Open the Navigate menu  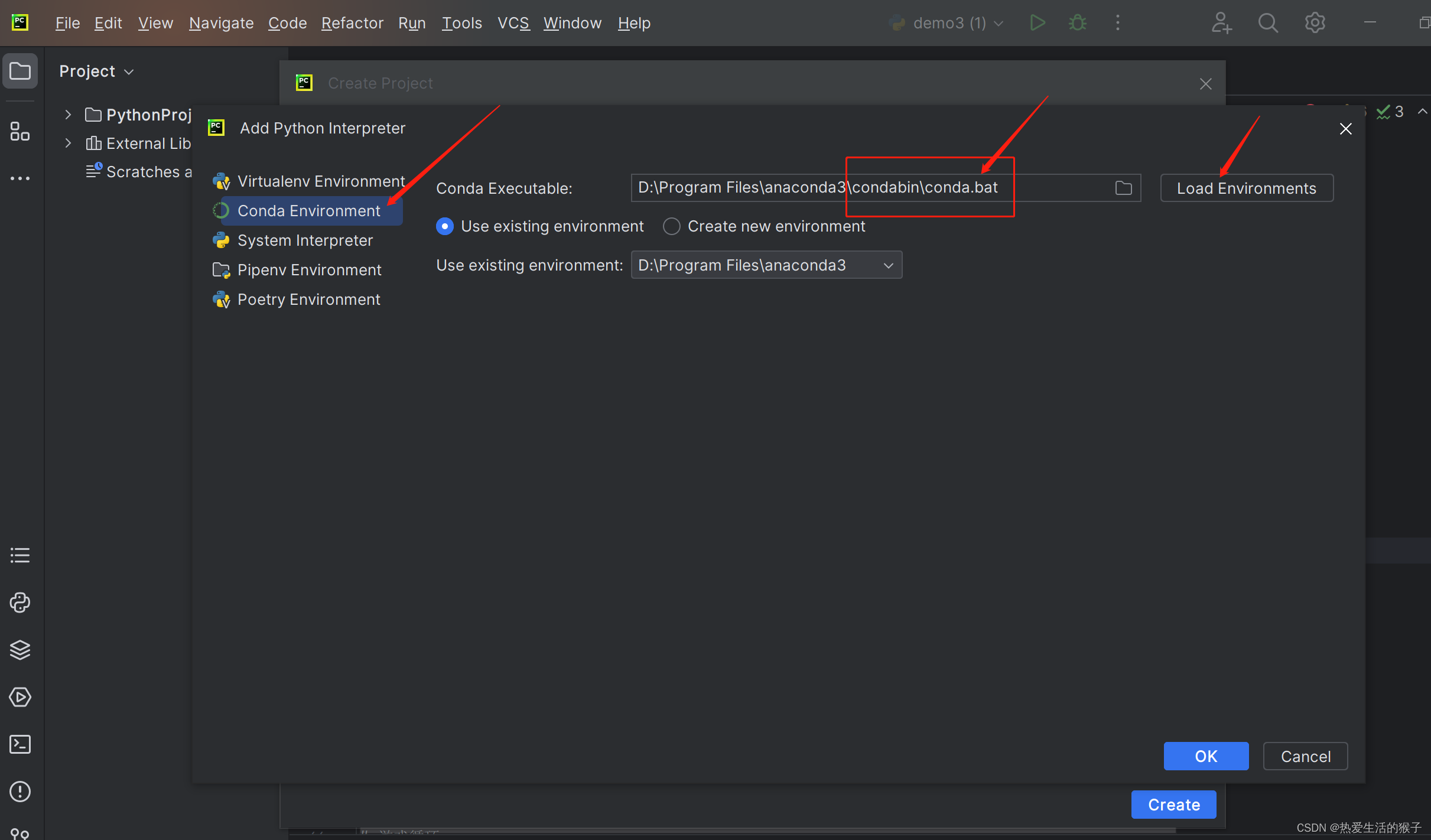tap(221, 23)
